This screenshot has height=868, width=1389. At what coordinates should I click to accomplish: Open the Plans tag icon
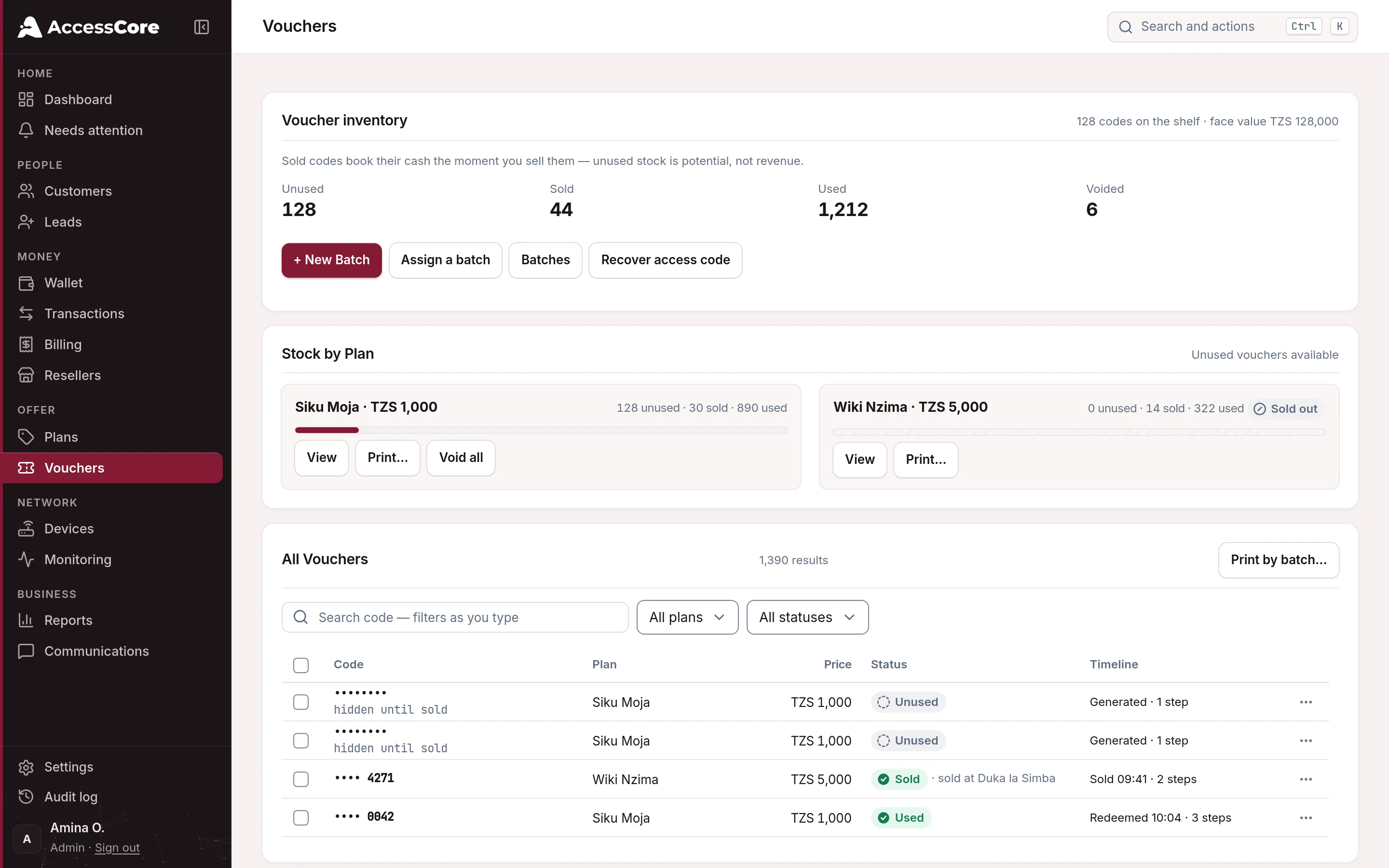26,437
